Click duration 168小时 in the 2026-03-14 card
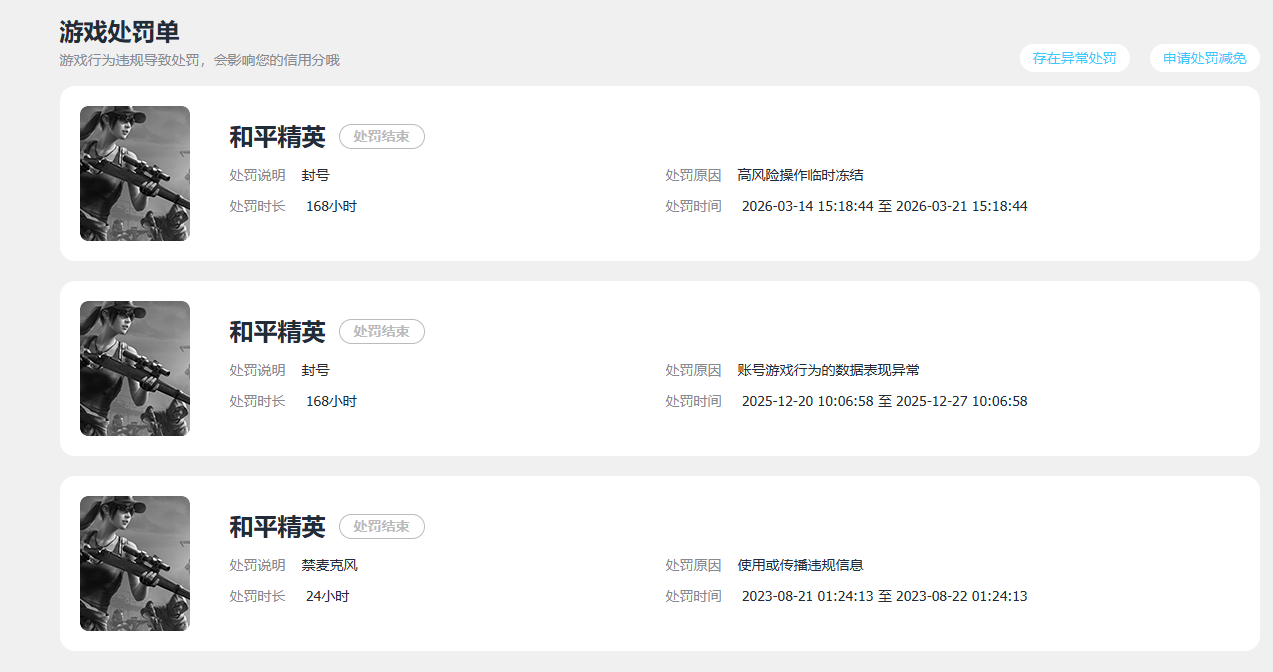Image resolution: width=1273 pixels, height=672 pixels. click(331, 206)
